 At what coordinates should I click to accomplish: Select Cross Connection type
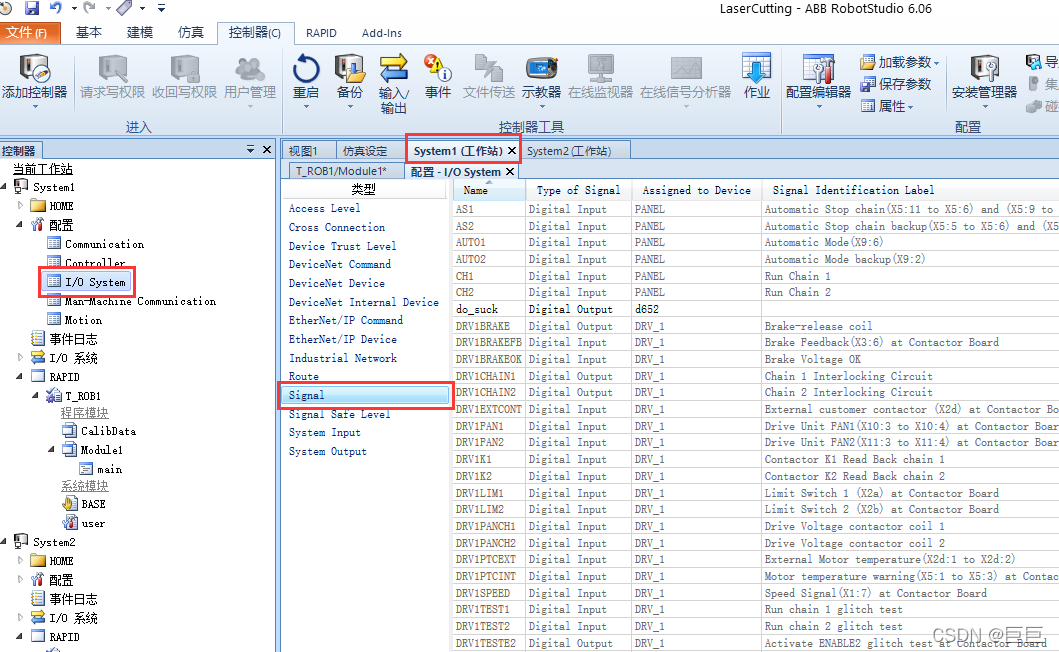click(x=336, y=227)
